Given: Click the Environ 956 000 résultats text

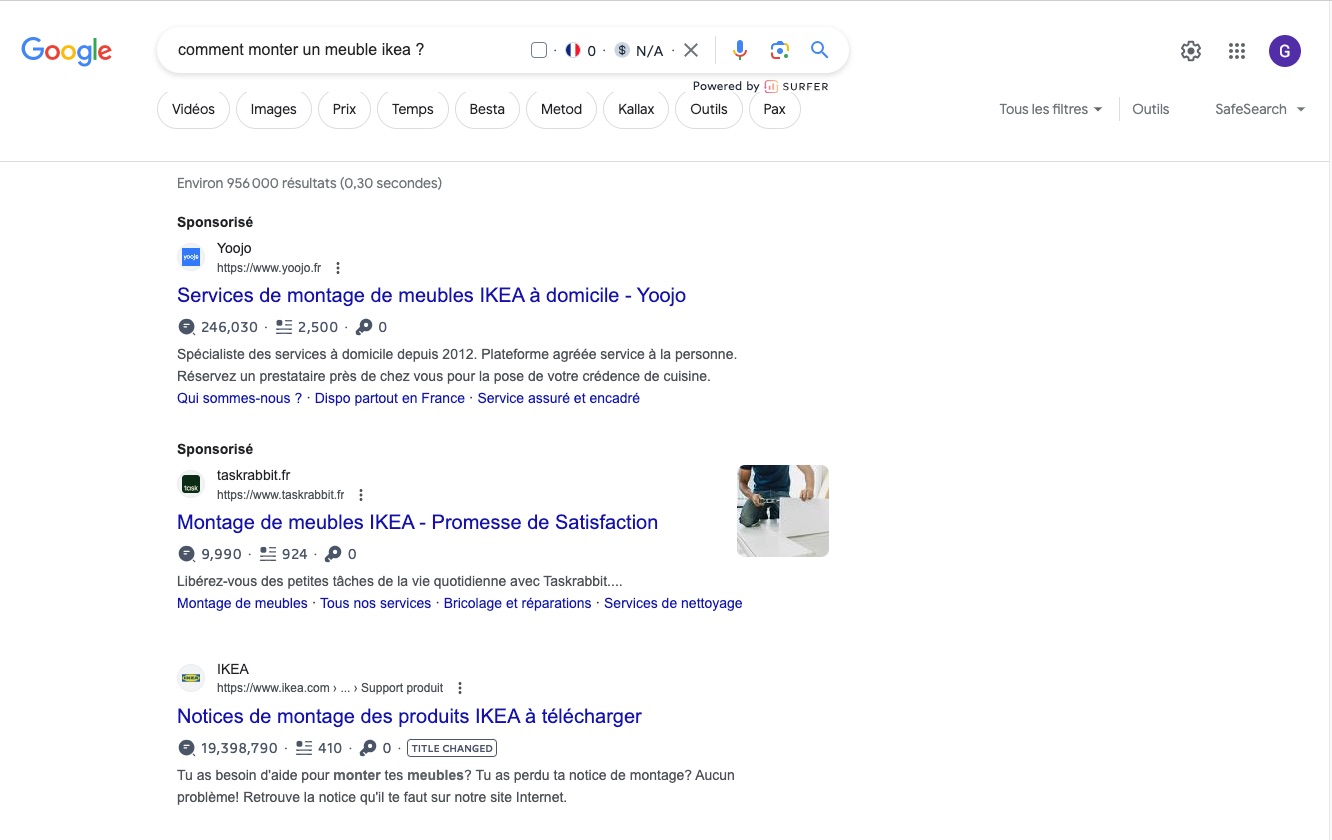Looking at the screenshot, I should pos(309,183).
